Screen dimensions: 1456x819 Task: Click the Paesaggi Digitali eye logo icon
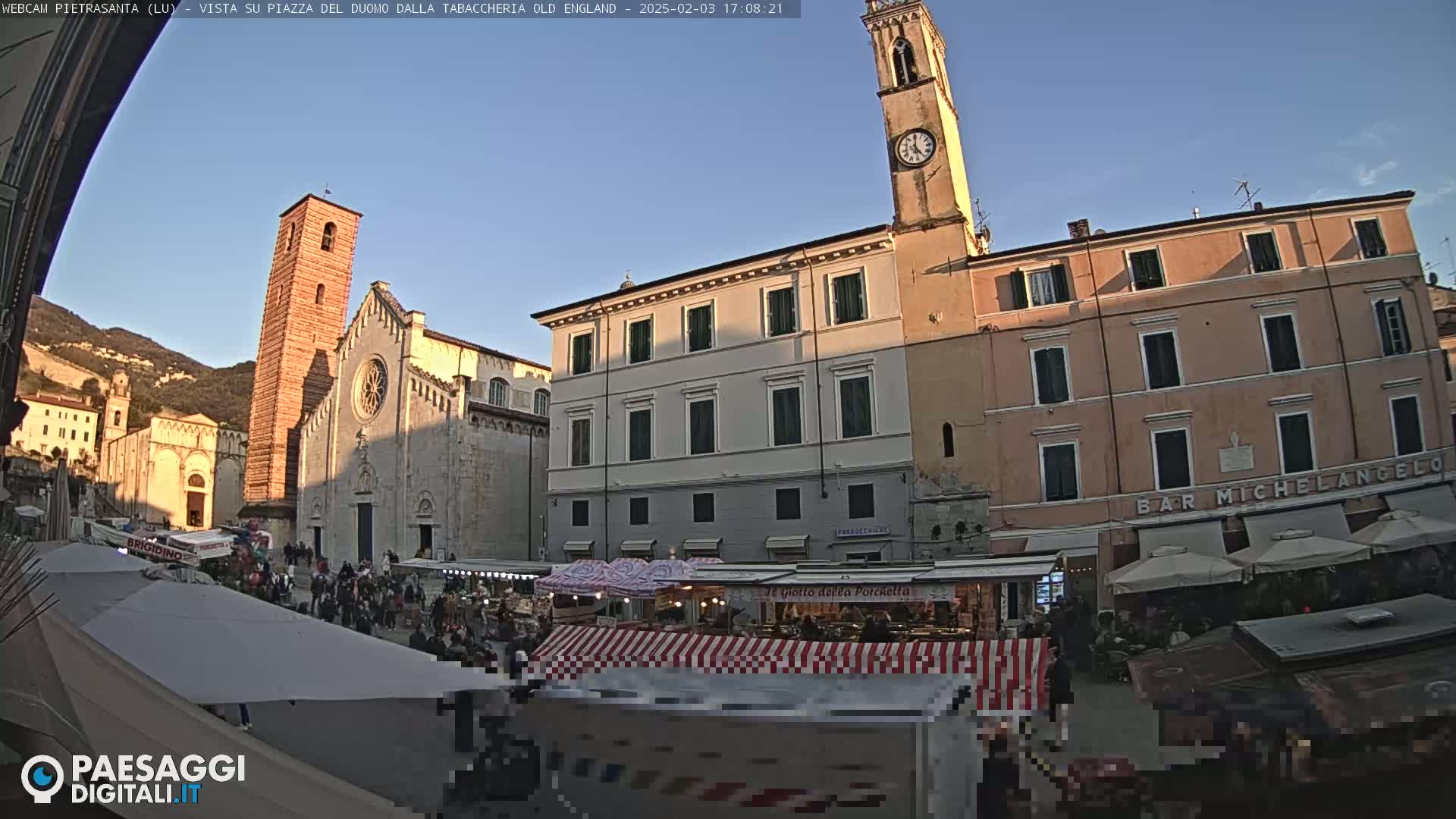[x=42, y=778]
